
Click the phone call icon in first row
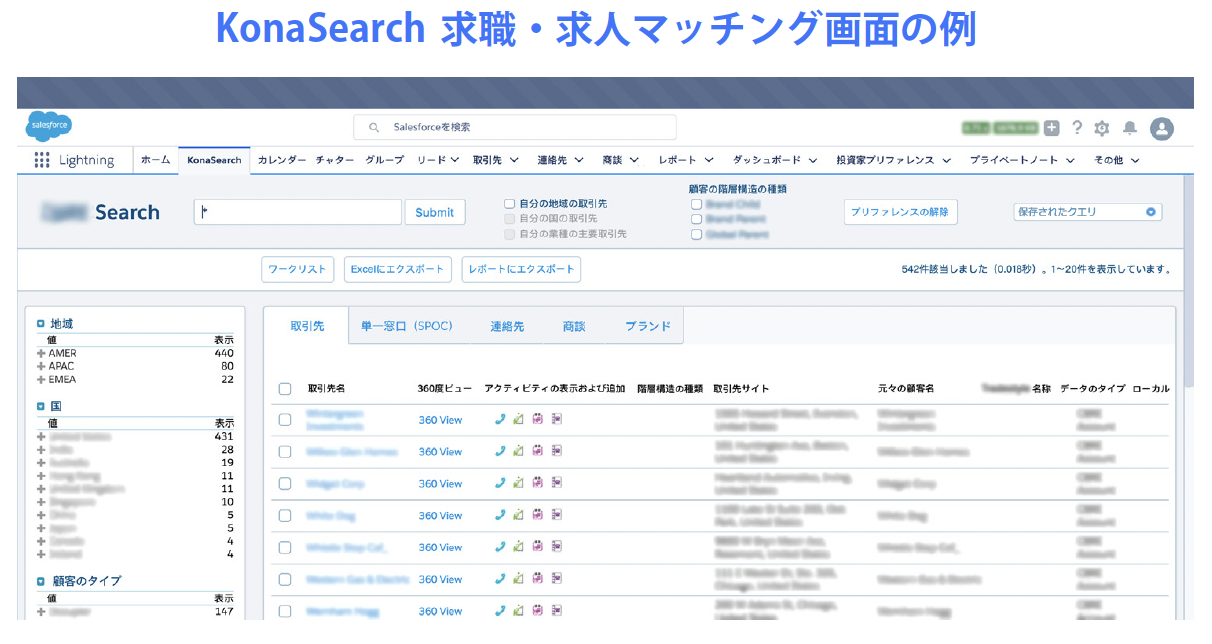(500, 420)
